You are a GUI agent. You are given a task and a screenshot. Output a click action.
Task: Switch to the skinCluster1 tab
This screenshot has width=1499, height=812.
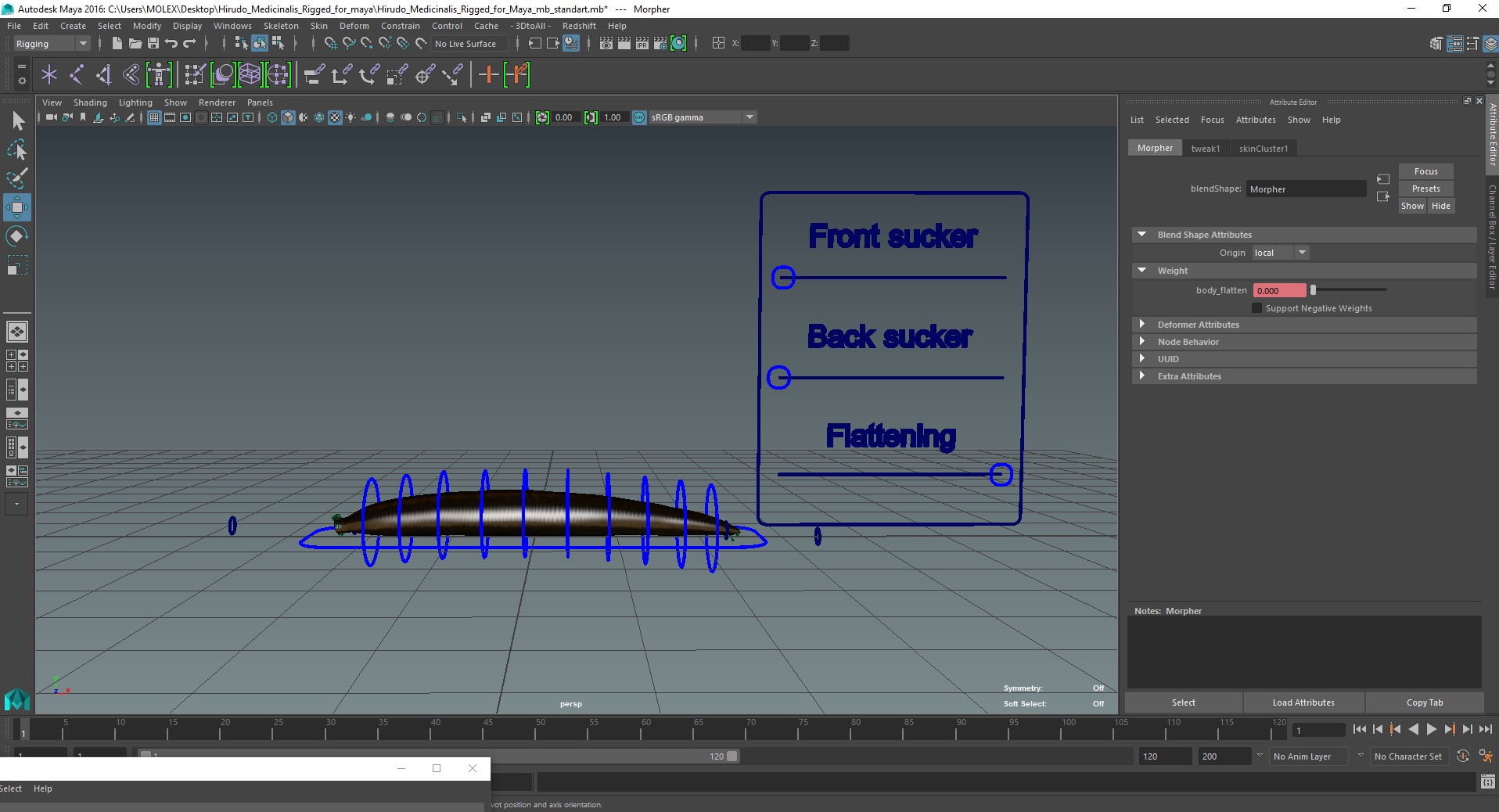(x=1264, y=149)
